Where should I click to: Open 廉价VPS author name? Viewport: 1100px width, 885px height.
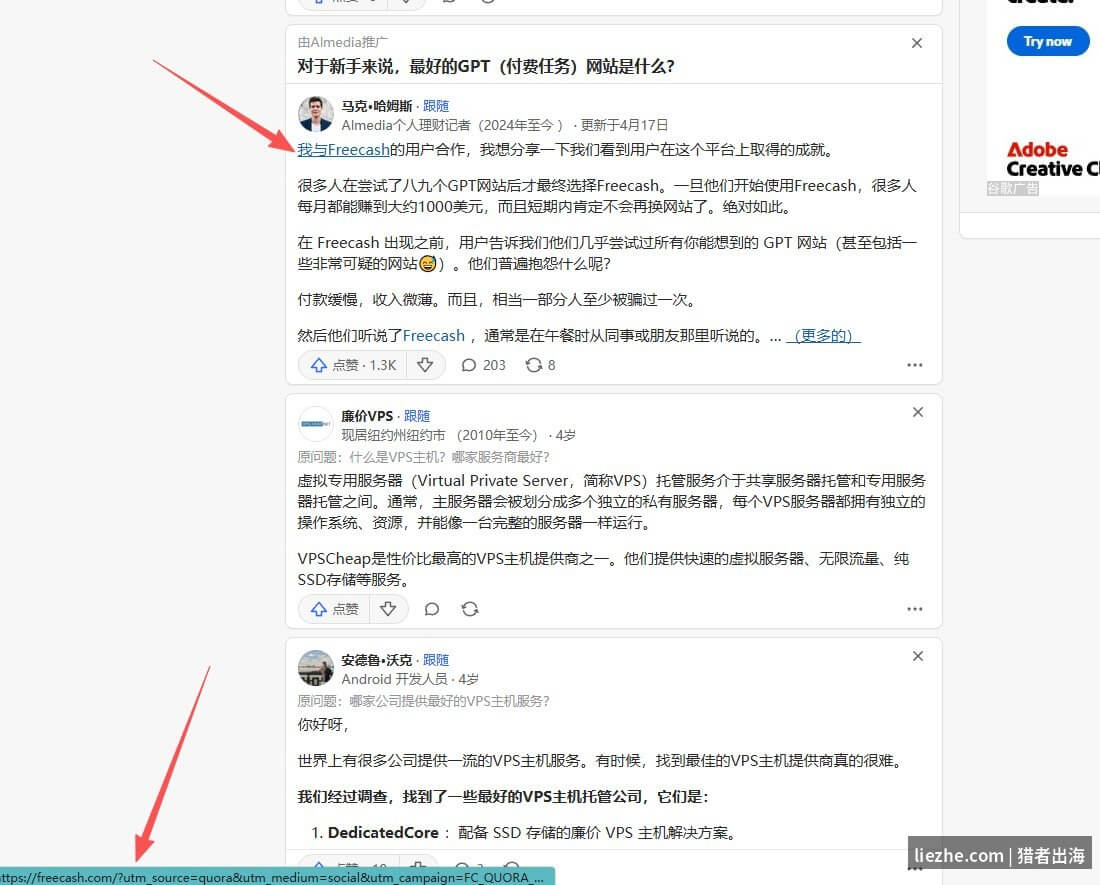pos(367,416)
